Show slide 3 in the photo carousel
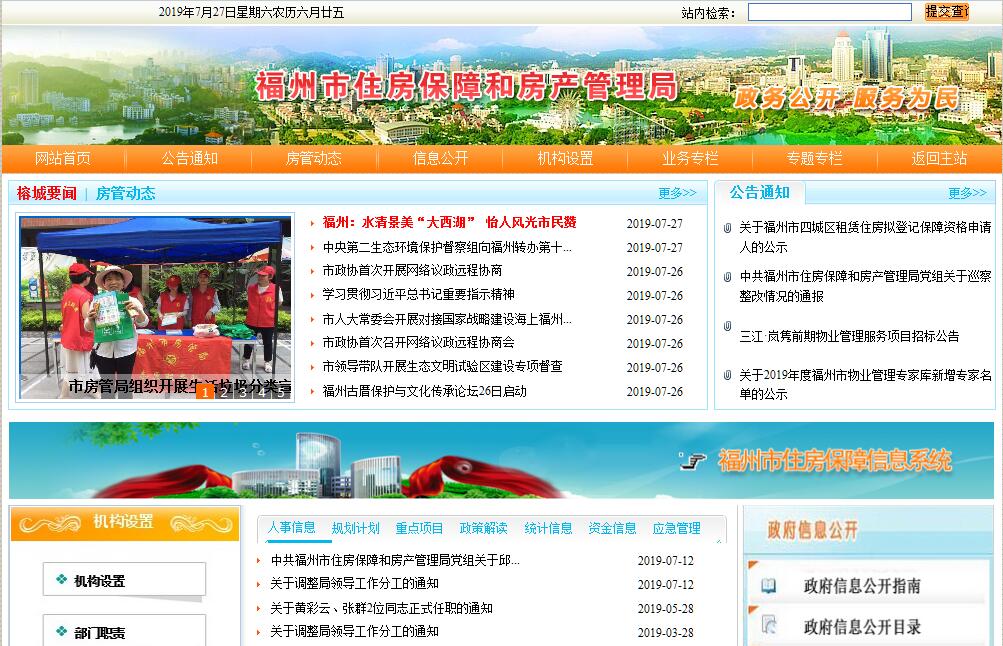The height and width of the screenshot is (646, 1003). pyautogui.click(x=243, y=392)
